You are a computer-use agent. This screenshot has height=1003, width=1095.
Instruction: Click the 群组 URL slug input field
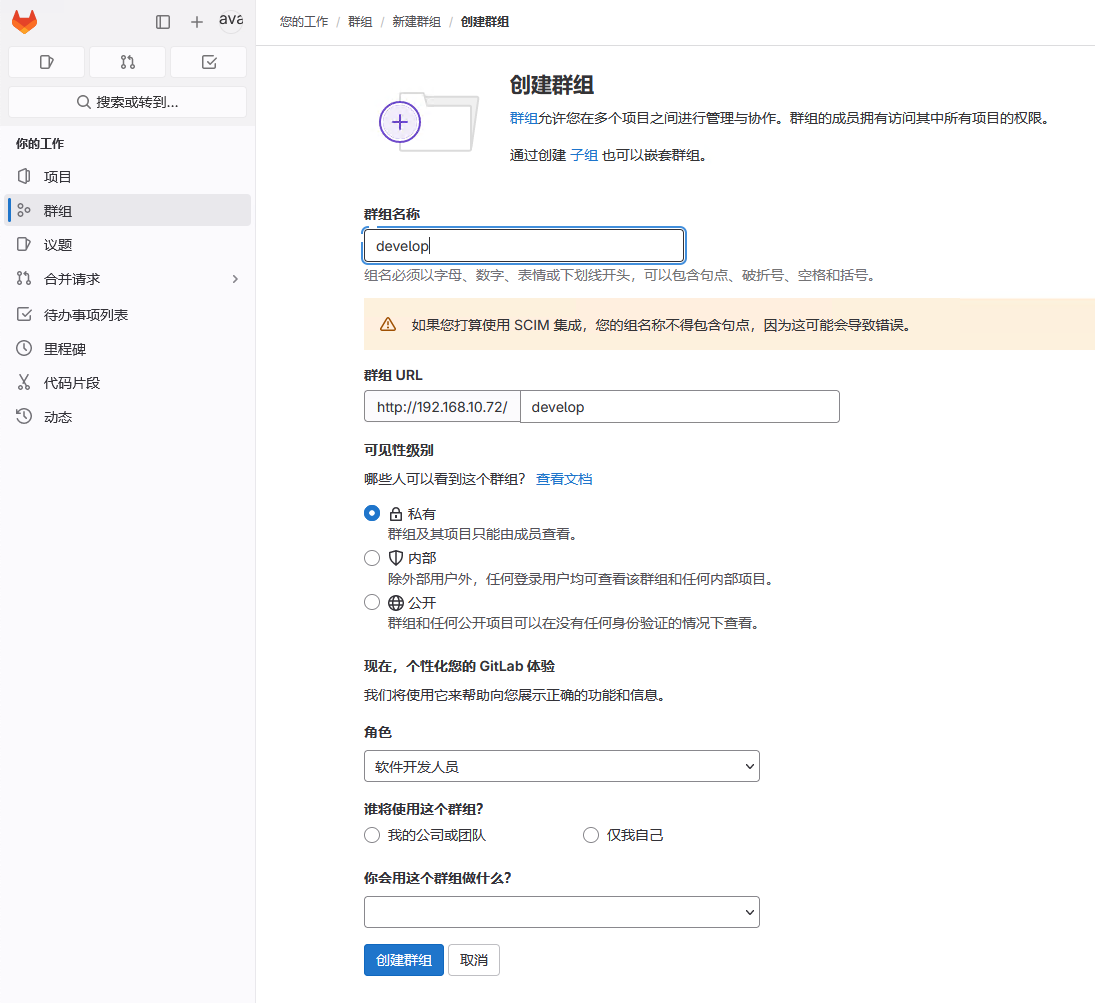click(x=679, y=407)
